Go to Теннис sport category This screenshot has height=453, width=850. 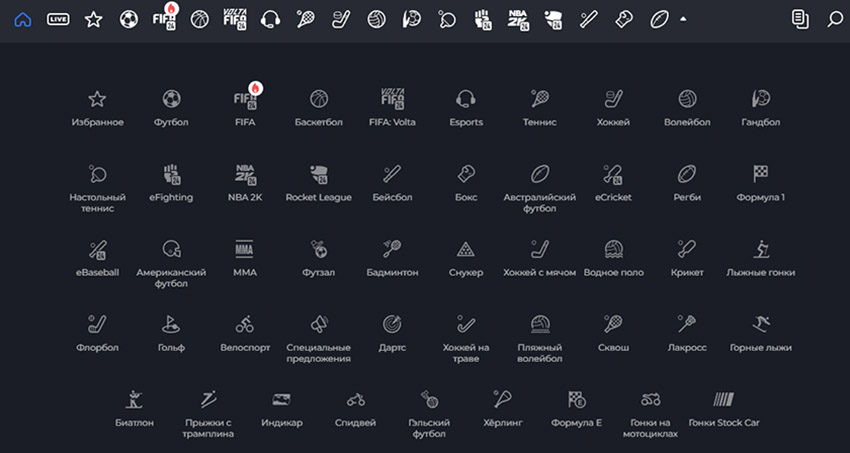(x=539, y=107)
